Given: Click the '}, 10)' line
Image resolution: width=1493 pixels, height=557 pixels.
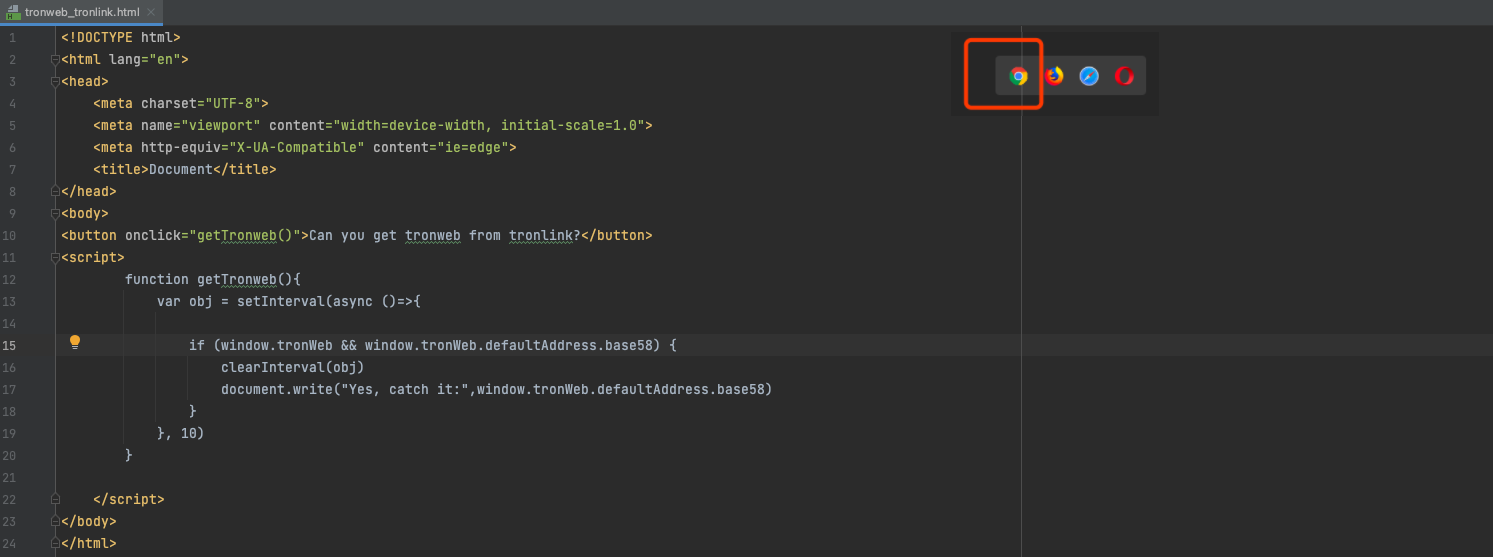Looking at the screenshot, I should pyautogui.click(x=181, y=433).
